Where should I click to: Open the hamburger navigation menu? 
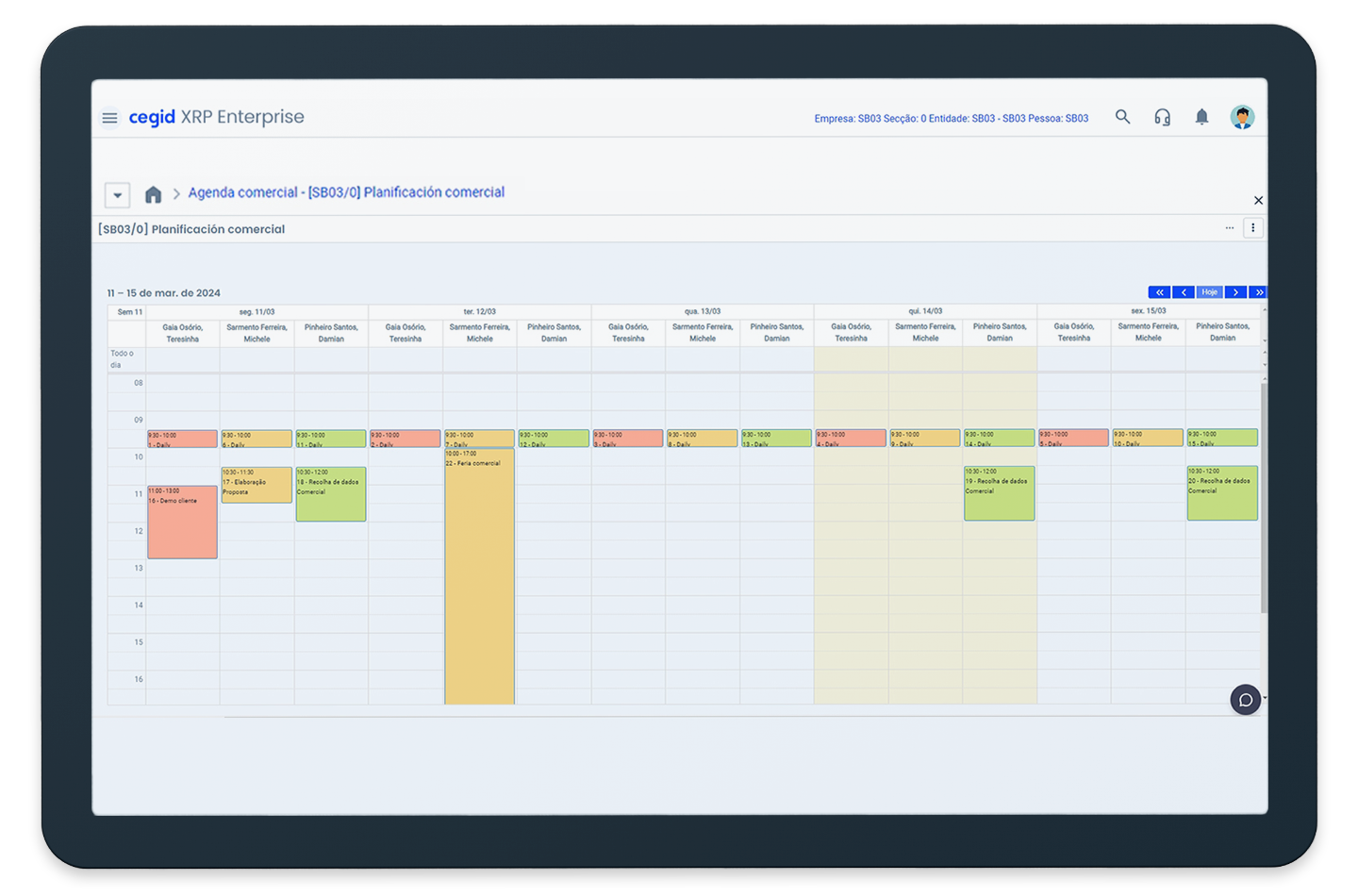109,118
